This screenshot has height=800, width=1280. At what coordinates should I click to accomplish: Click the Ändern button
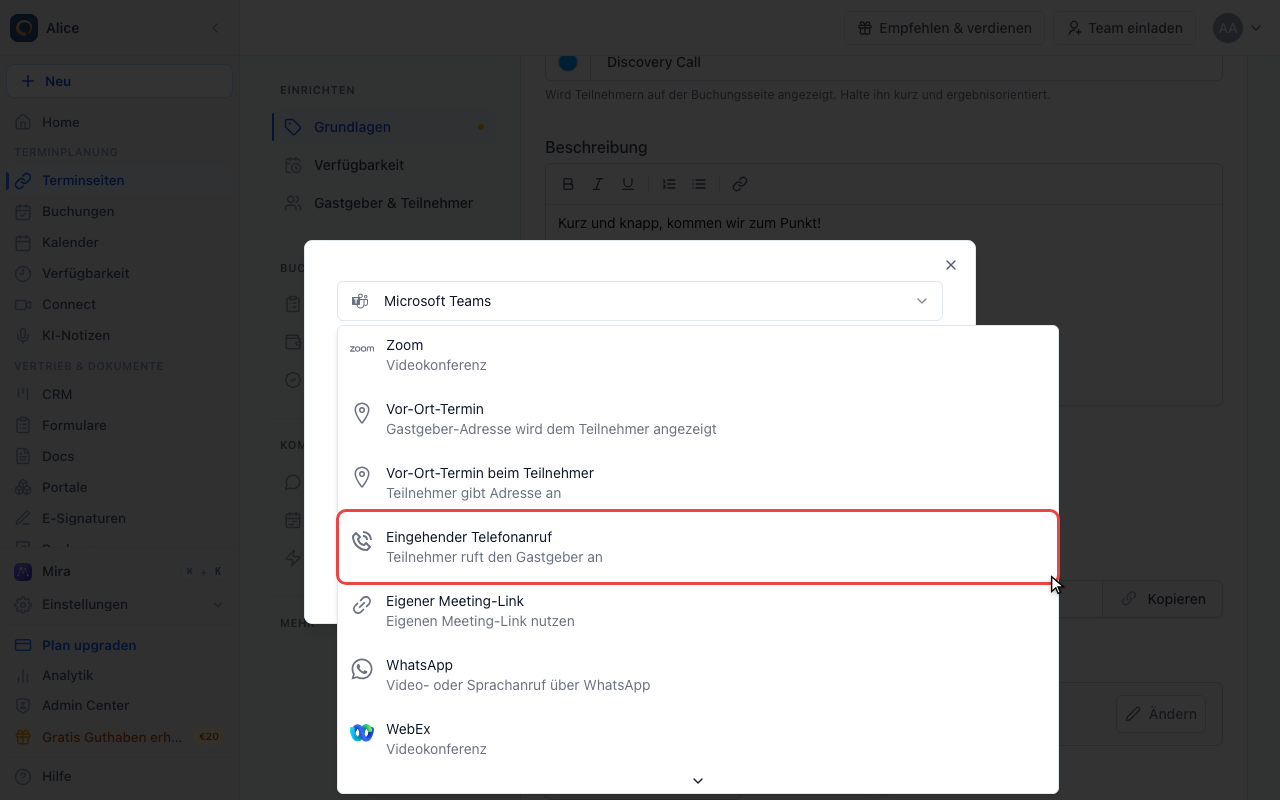click(1161, 714)
